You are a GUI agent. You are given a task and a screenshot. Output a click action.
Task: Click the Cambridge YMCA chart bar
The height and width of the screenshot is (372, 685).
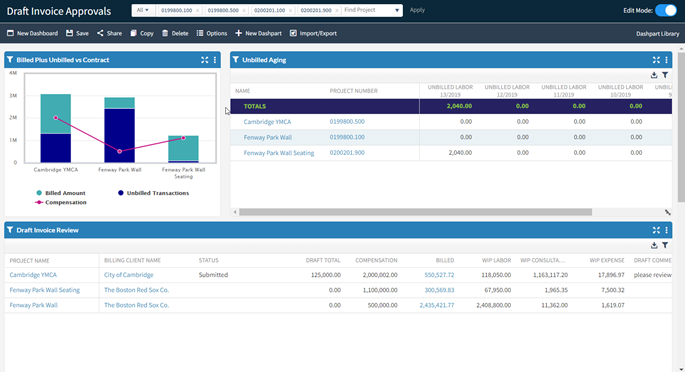click(55, 128)
